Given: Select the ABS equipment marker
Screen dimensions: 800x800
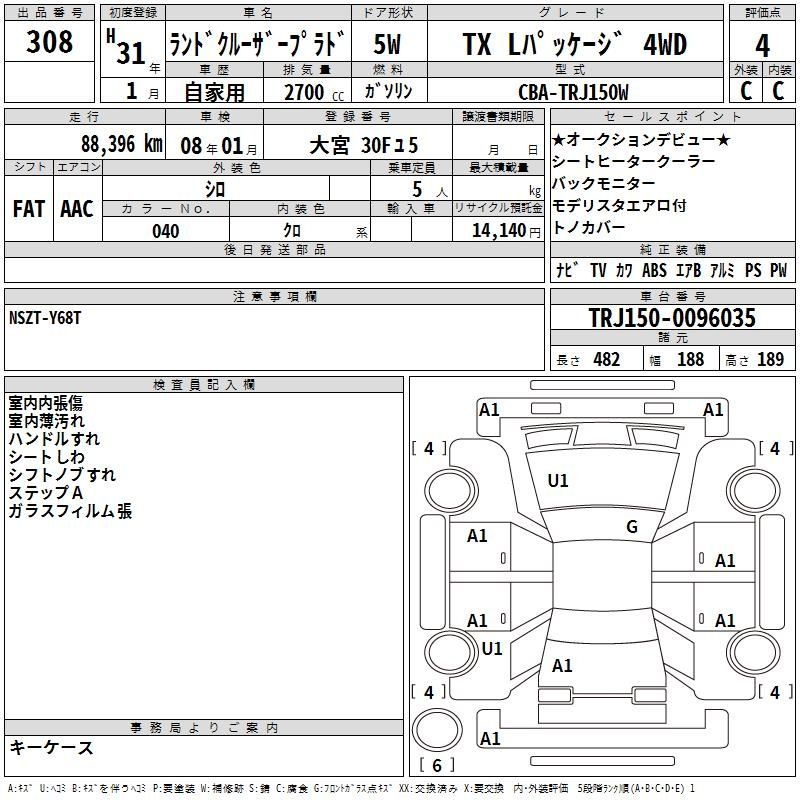Looking at the screenshot, I should point(654,270).
